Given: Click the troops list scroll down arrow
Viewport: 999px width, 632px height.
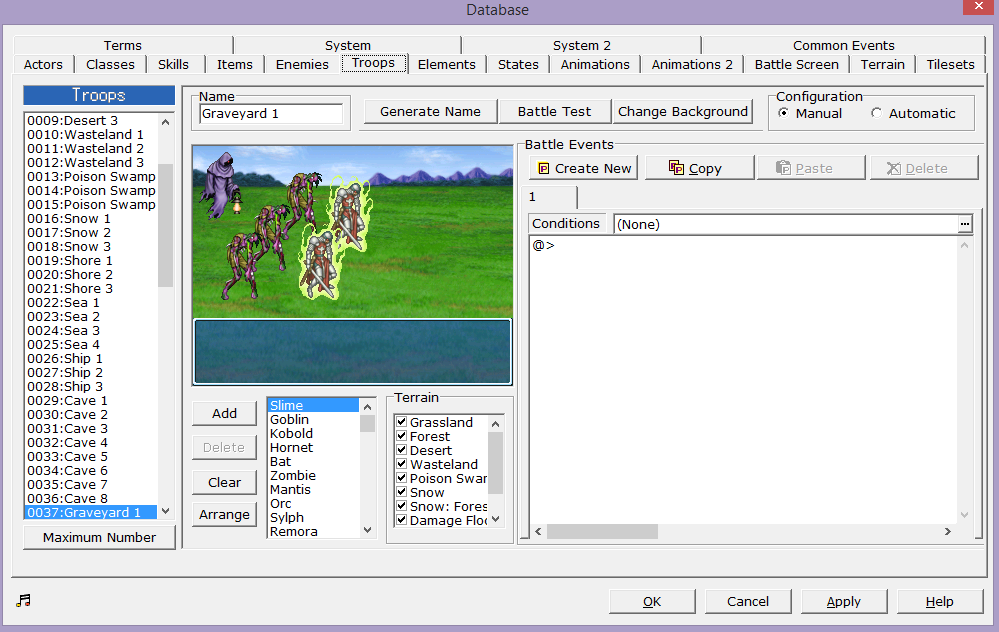Looking at the screenshot, I should (166, 511).
